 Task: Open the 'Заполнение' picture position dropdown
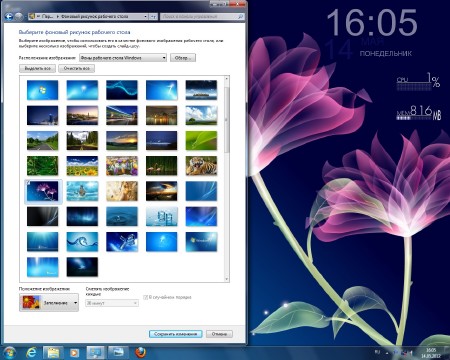[x=49, y=303]
